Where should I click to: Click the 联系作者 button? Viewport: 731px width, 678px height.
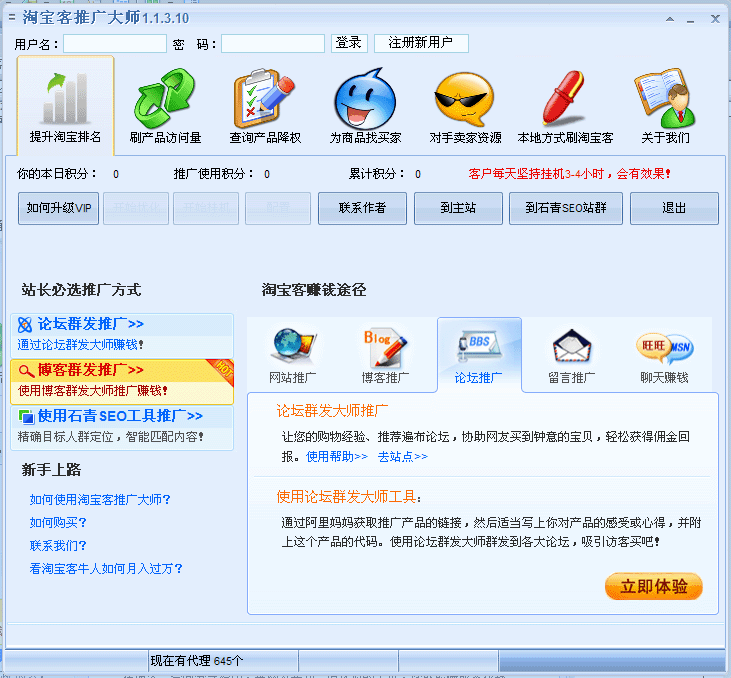pos(362,208)
